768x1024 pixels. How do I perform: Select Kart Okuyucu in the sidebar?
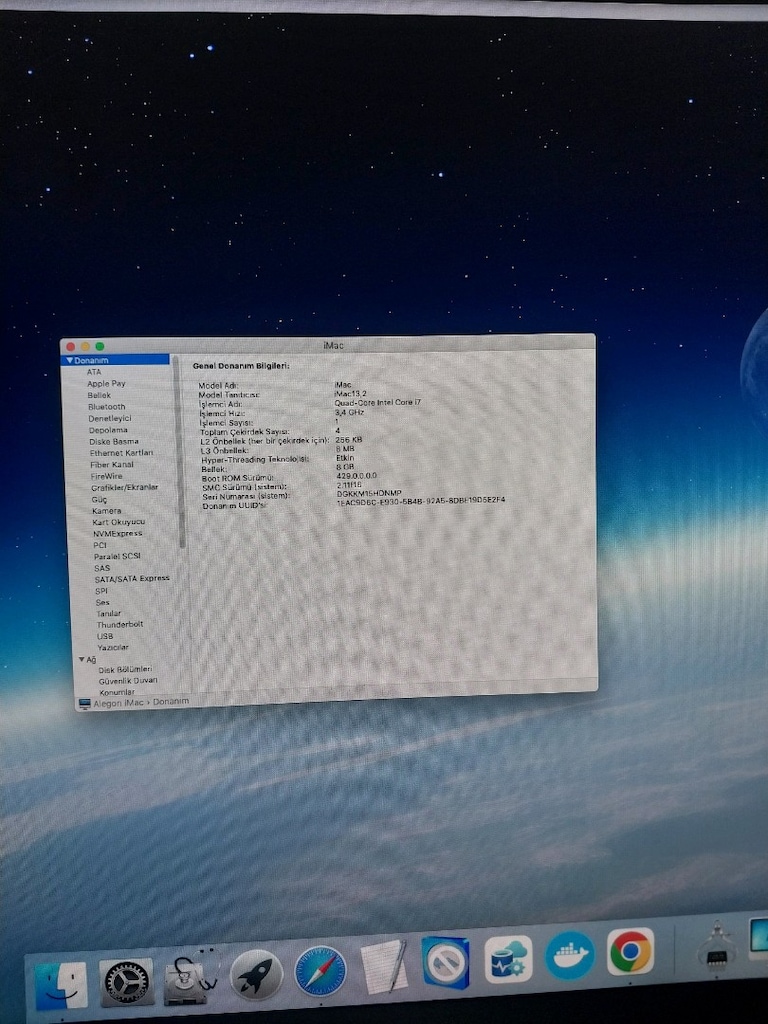[x=119, y=522]
